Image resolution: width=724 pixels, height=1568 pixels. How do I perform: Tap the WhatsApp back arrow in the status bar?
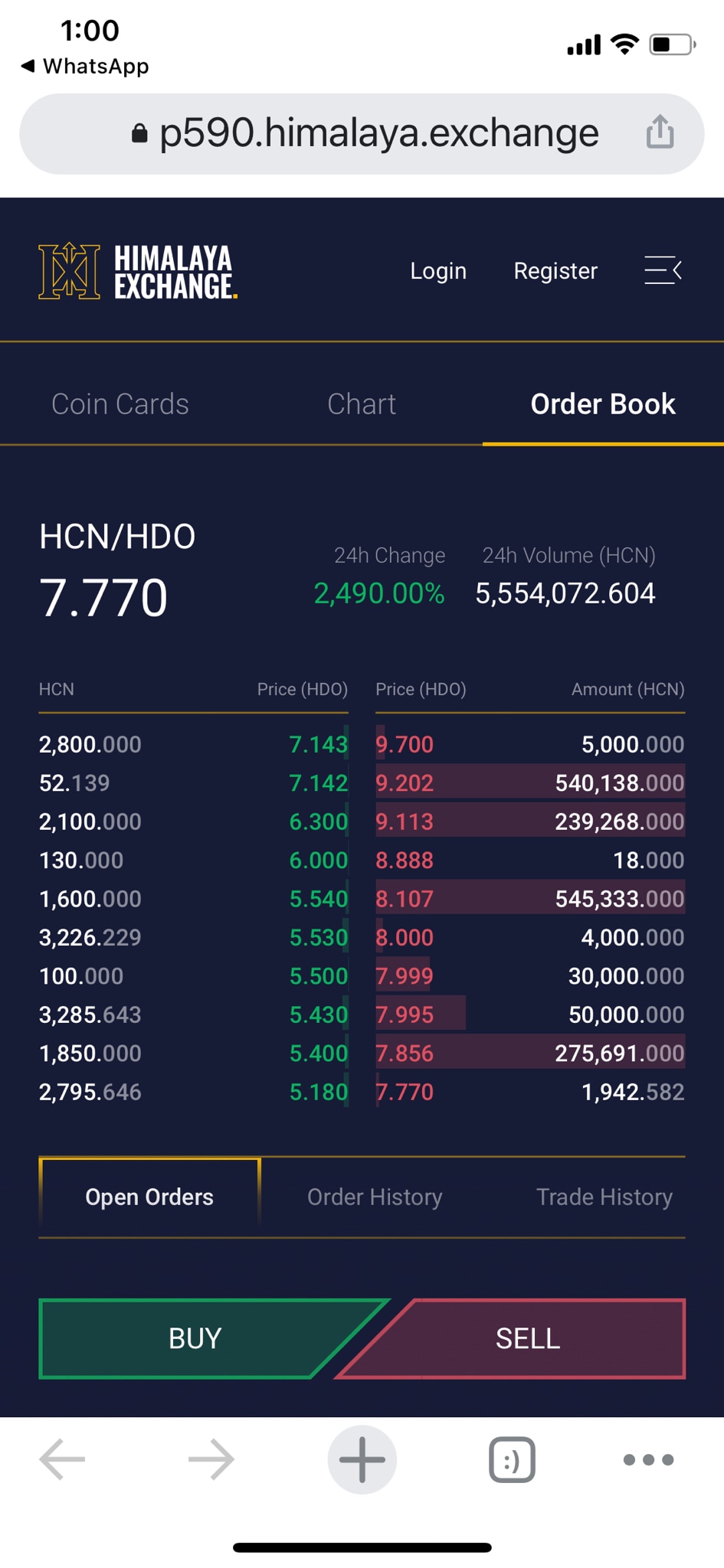point(28,66)
